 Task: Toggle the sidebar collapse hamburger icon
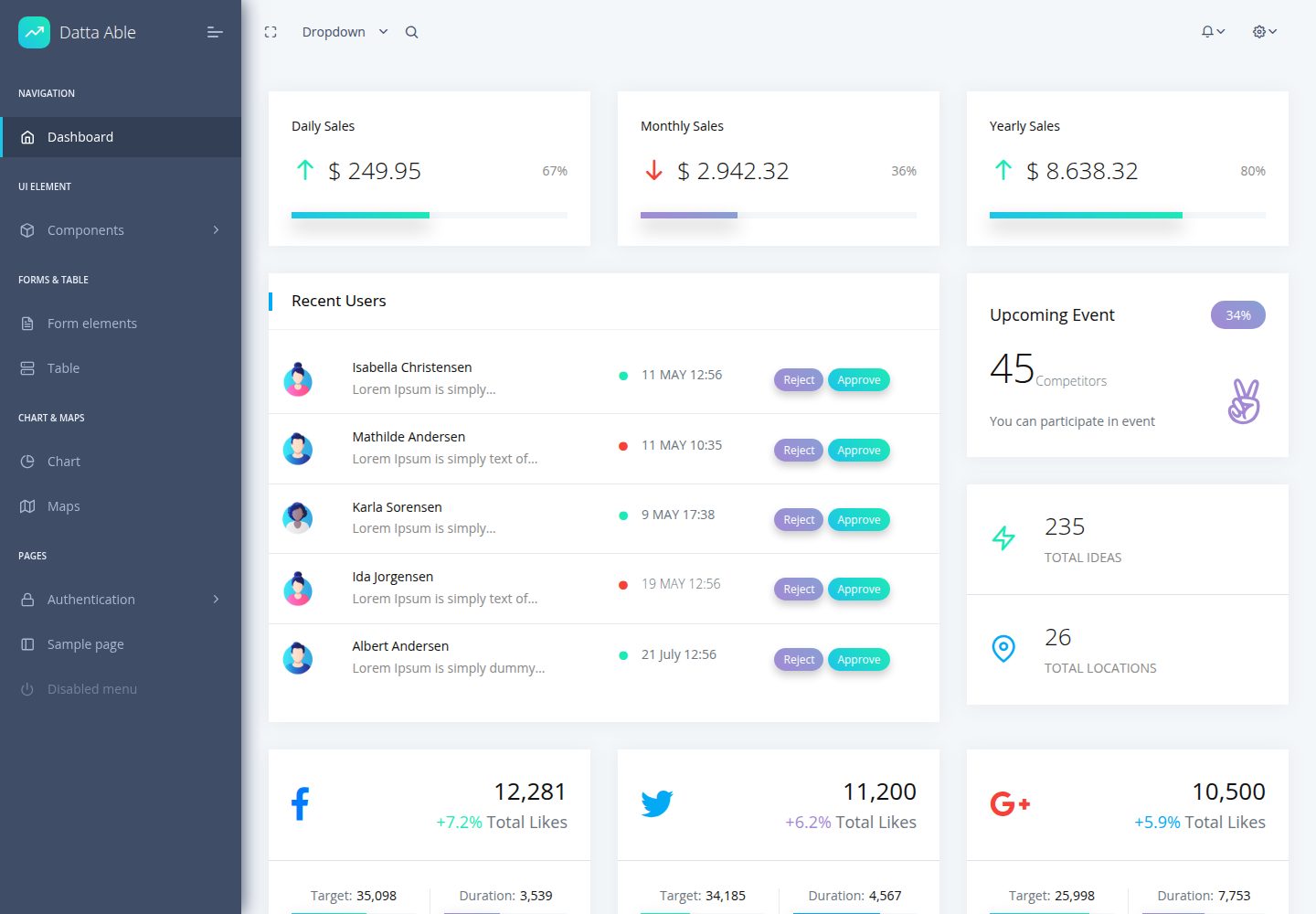pyautogui.click(x=215, y=32)
